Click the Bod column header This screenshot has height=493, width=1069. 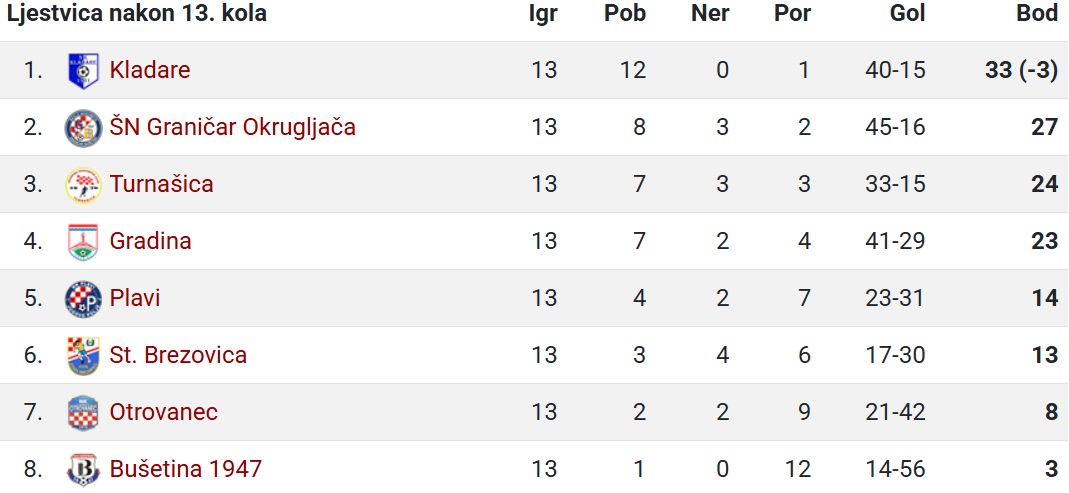tap(1037, 14)
